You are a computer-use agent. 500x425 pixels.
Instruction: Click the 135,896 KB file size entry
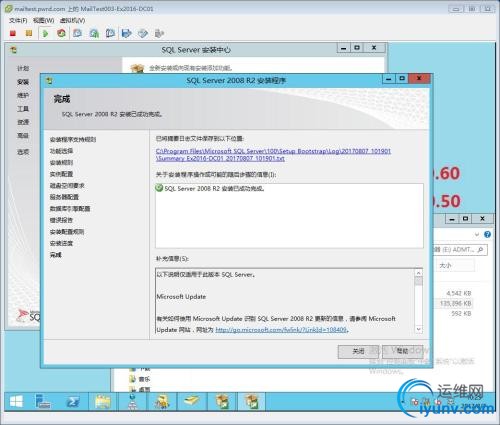[456, 303]
